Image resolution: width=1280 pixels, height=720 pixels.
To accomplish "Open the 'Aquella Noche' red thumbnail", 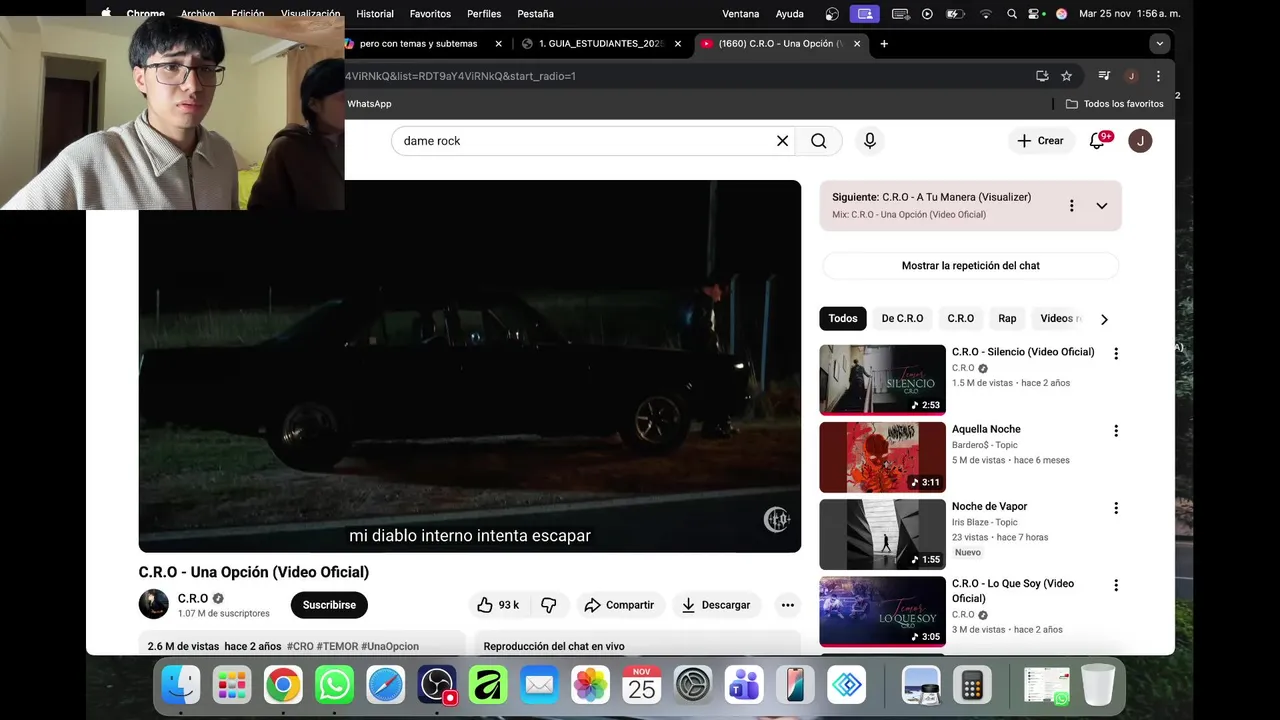I will tap(882, 457).
